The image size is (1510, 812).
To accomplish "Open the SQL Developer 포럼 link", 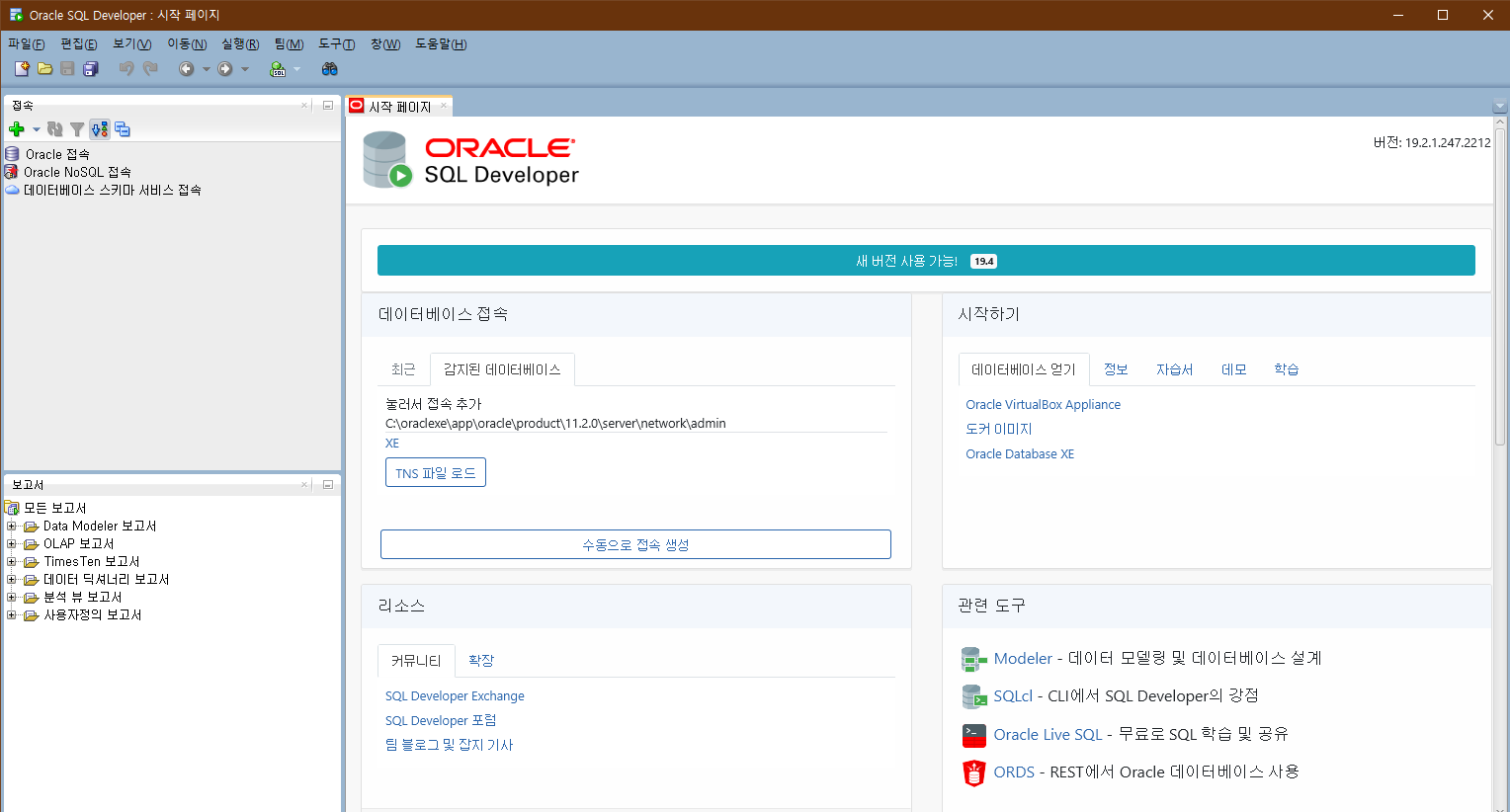I will [x=441, y=721].
